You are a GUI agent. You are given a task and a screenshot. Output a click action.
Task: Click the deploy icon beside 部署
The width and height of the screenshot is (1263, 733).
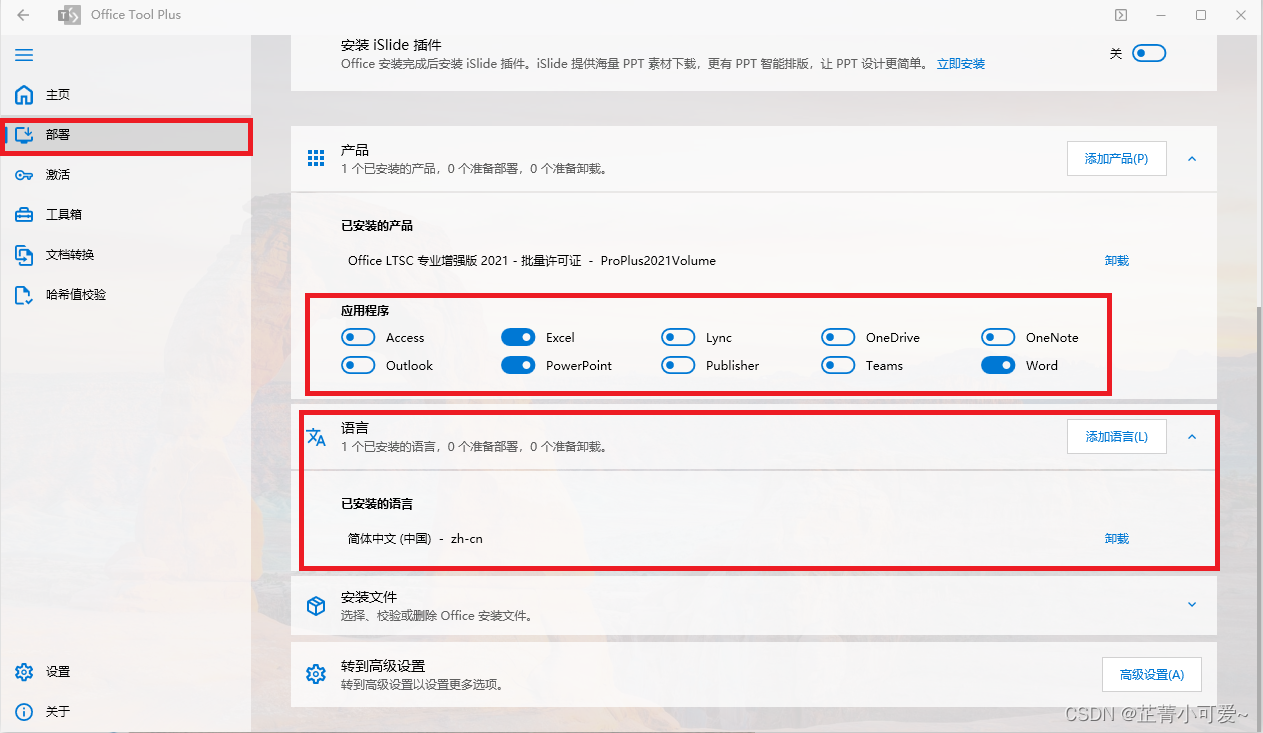[x=24, y=135]
